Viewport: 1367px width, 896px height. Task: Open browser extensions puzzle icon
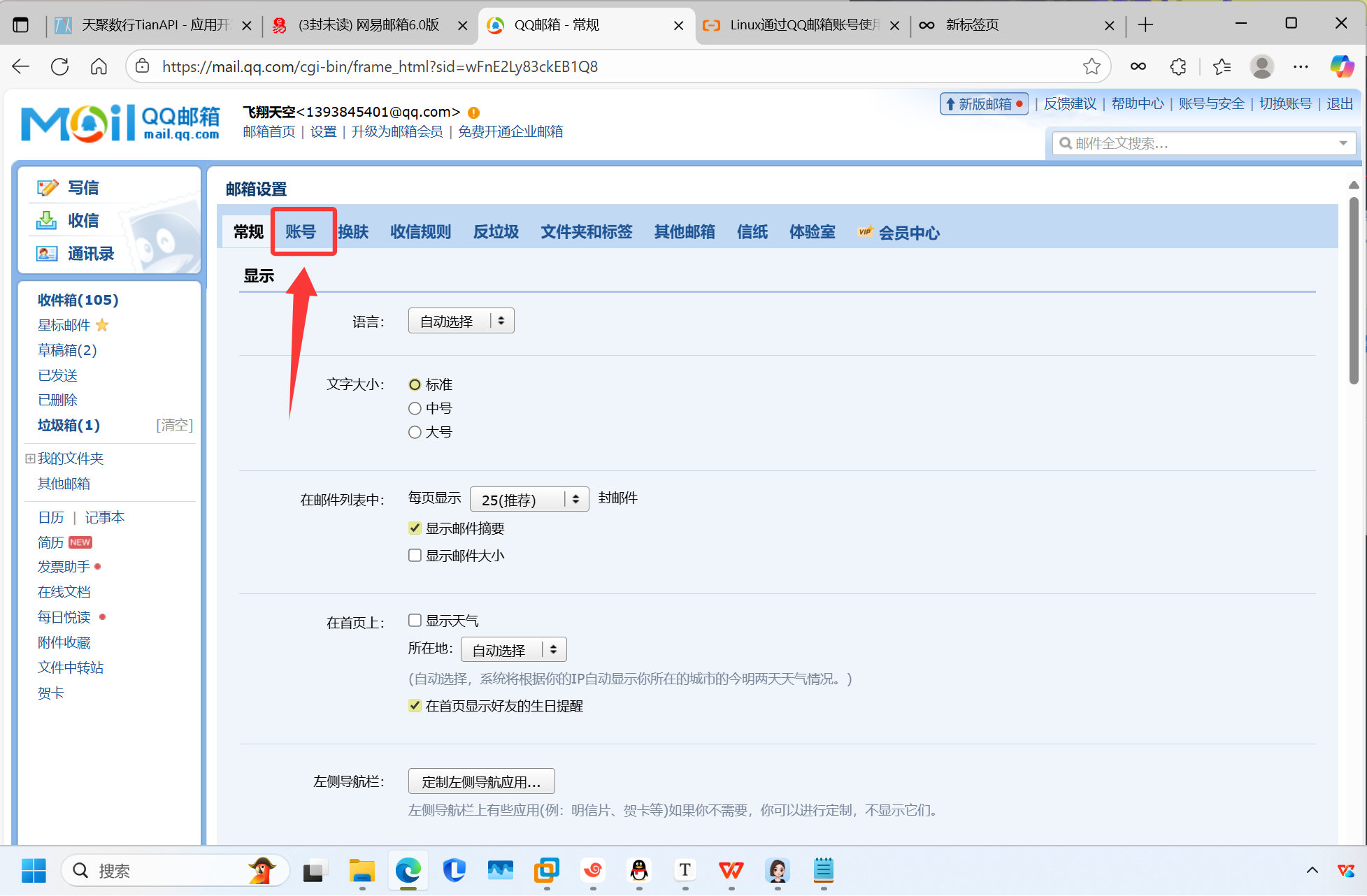[x=1178, y=66]
